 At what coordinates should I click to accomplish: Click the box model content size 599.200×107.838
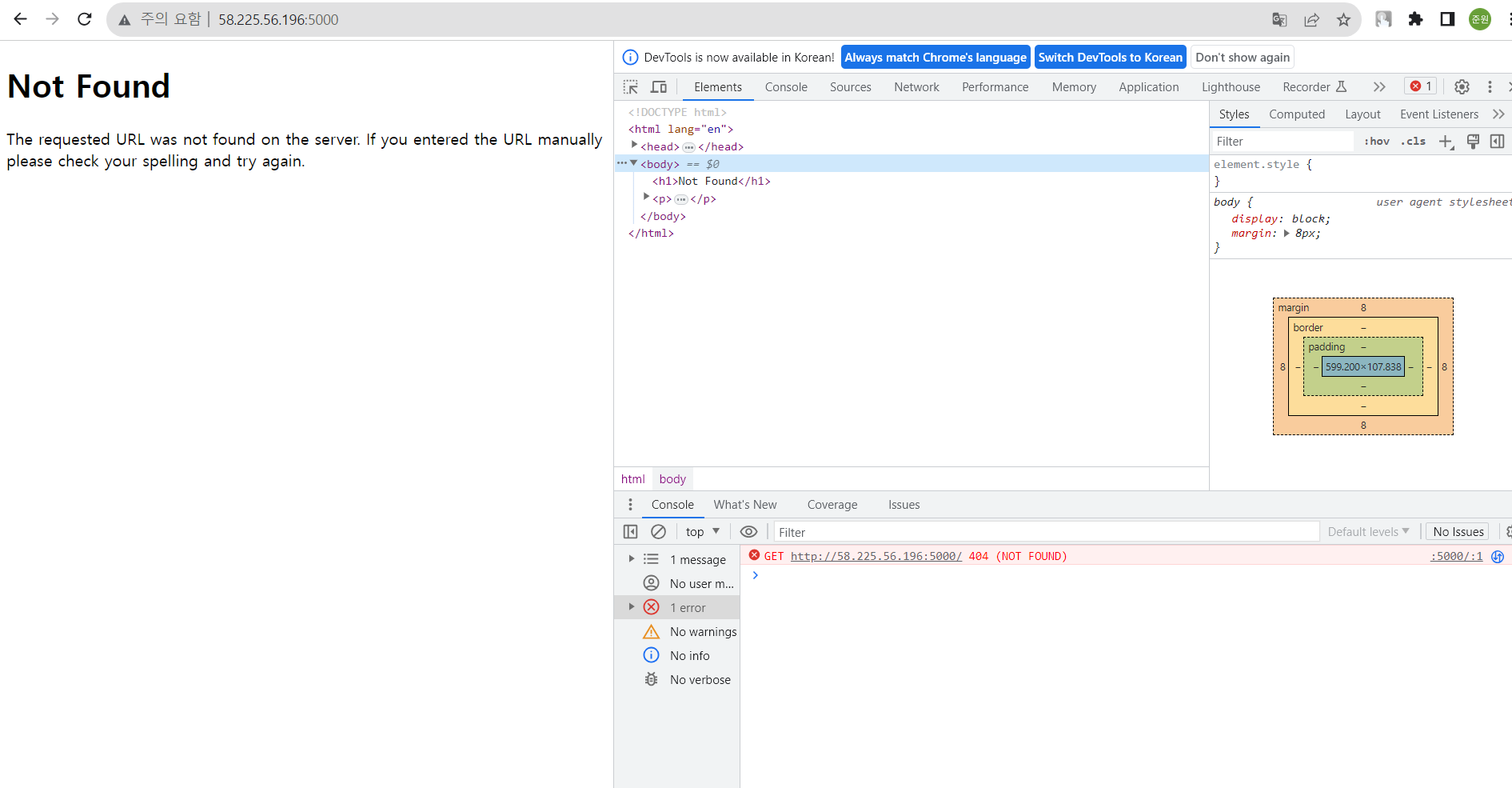pos(1363,367)
